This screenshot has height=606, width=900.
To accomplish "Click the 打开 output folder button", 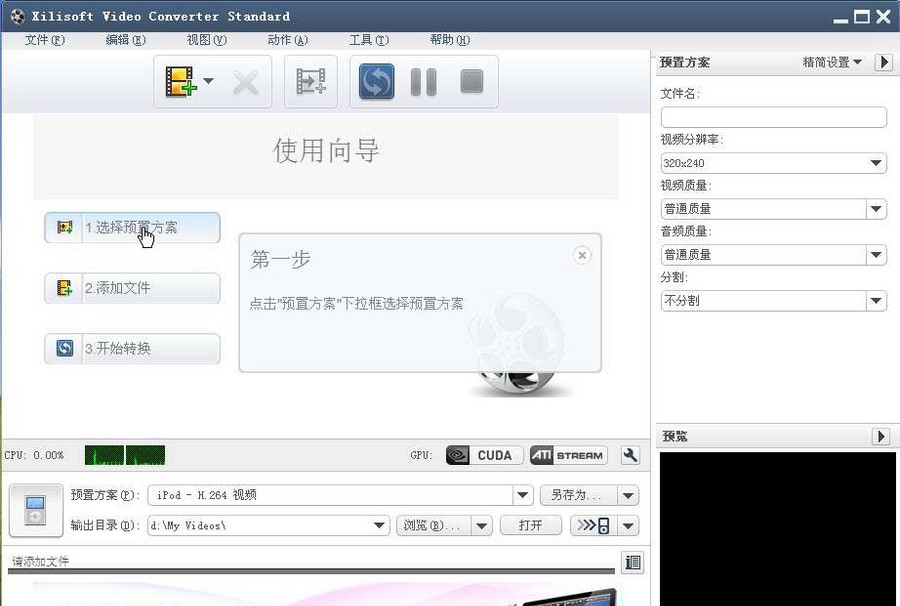I will [x=530, y=525].
